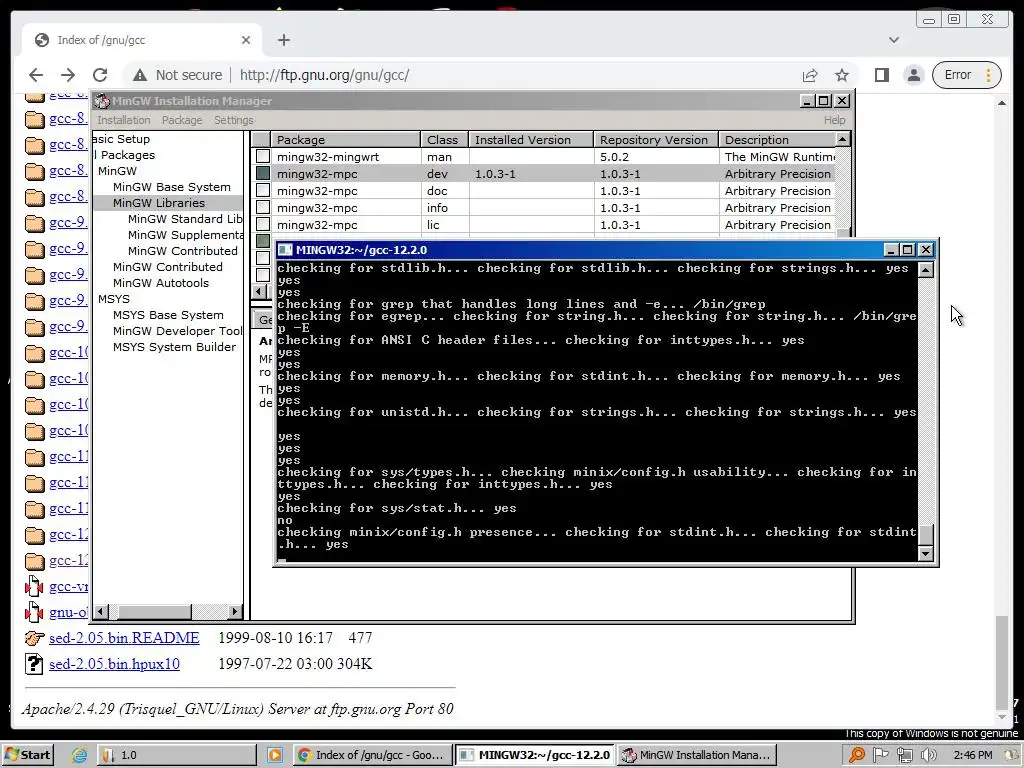Open Windows Start menu

(x=27, y=755)
